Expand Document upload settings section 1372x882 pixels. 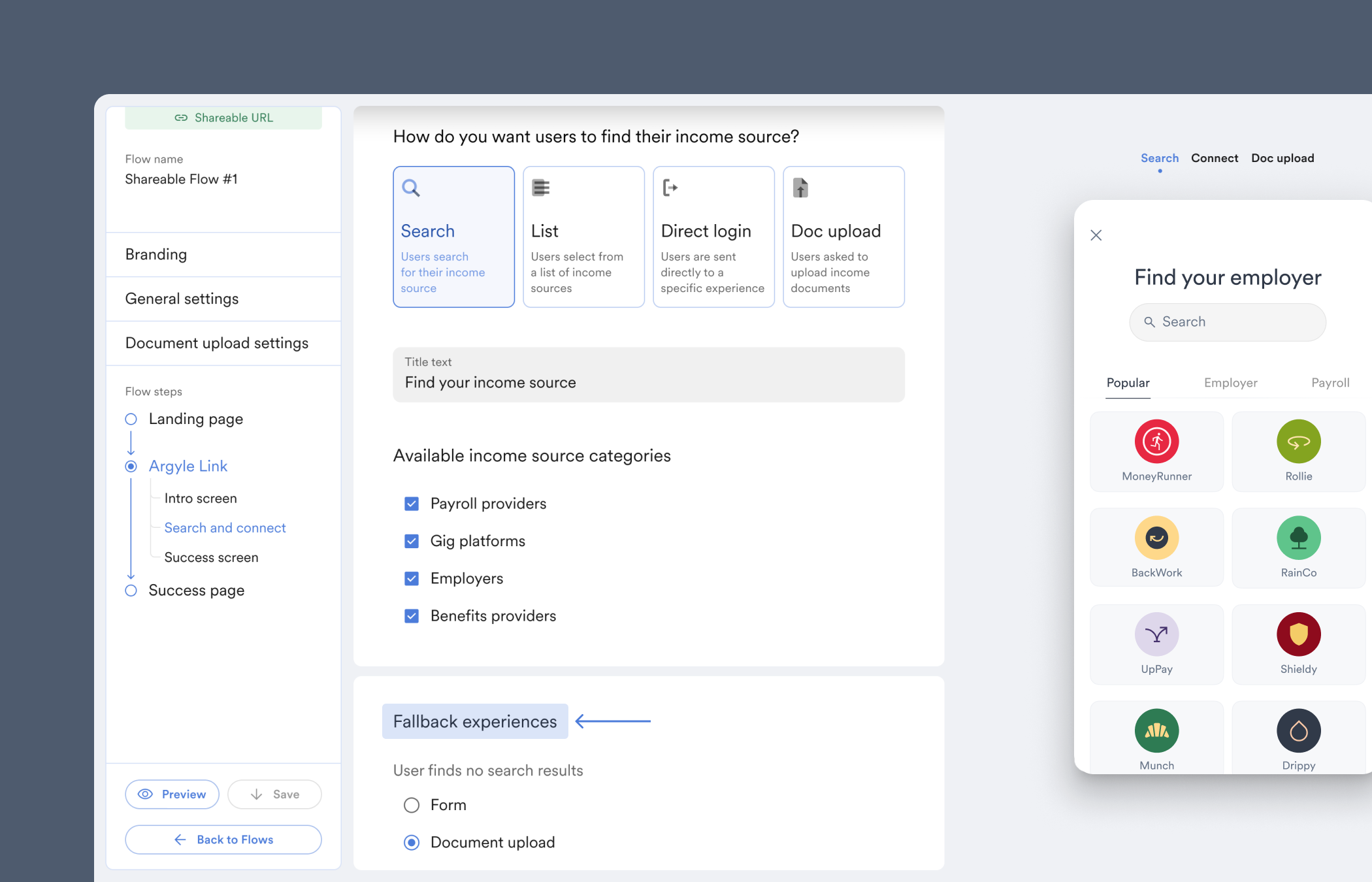[x=216, y=342]
